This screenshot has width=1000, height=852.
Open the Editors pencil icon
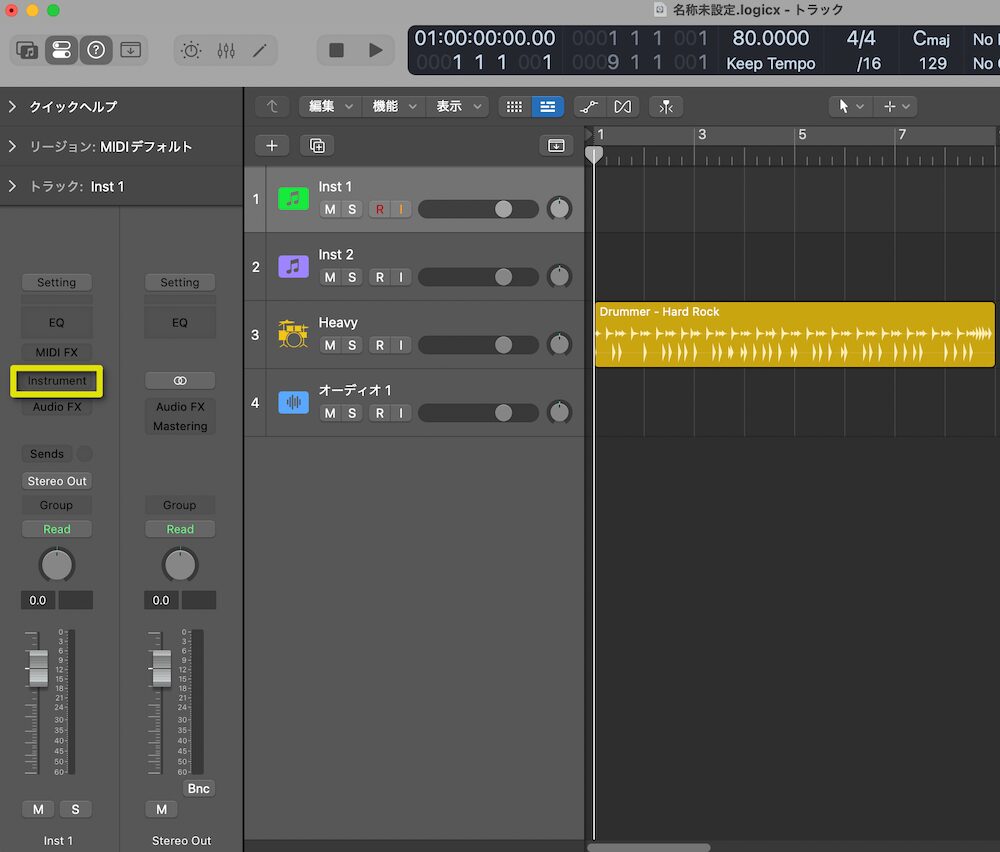tap(260, 50)
